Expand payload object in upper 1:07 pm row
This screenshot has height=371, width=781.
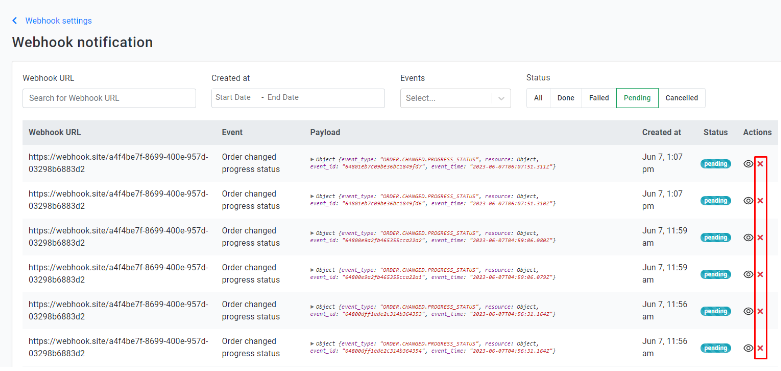pyautogui.click(x=312, y=159)
